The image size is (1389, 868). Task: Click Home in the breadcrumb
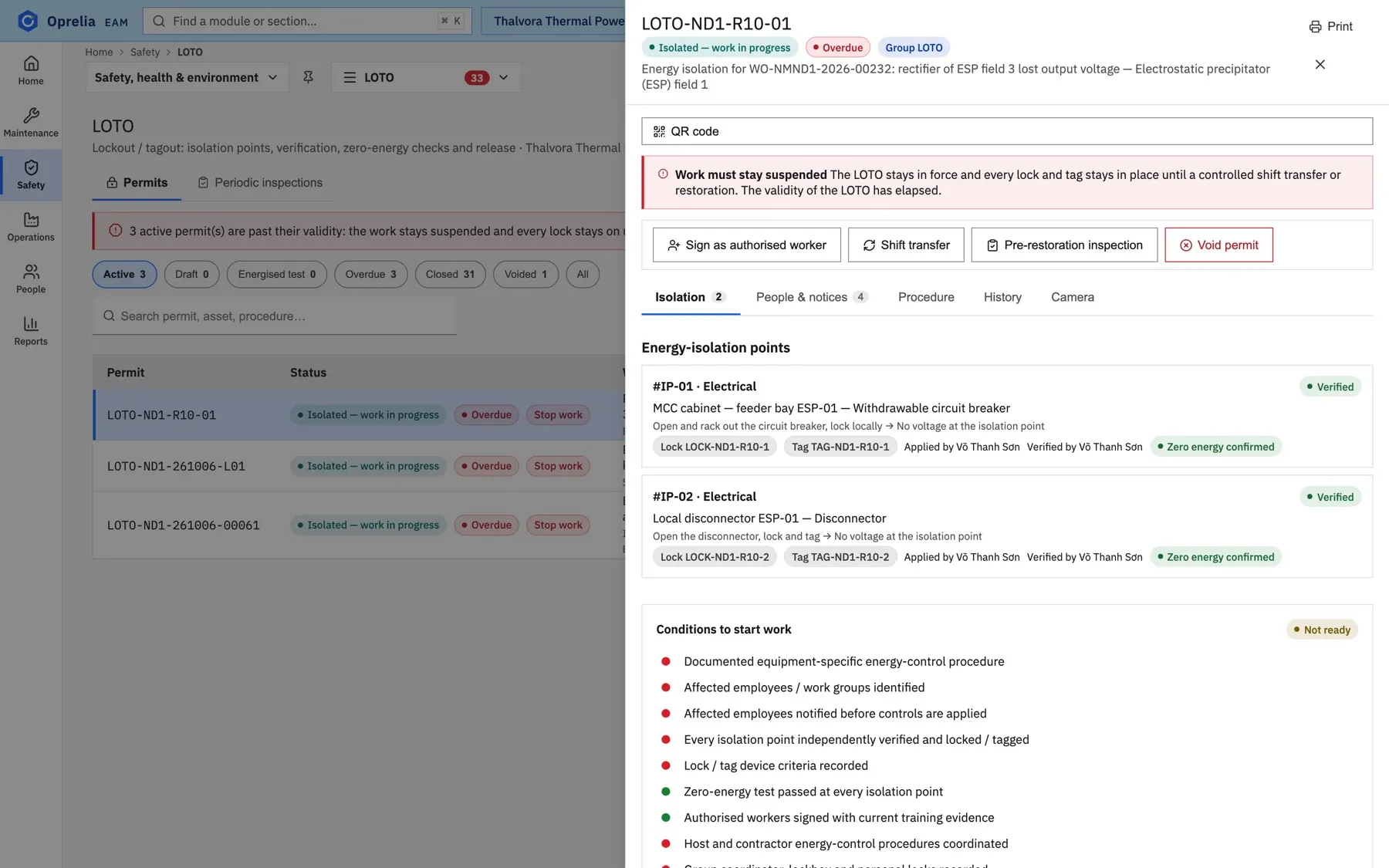click(99, 52)
